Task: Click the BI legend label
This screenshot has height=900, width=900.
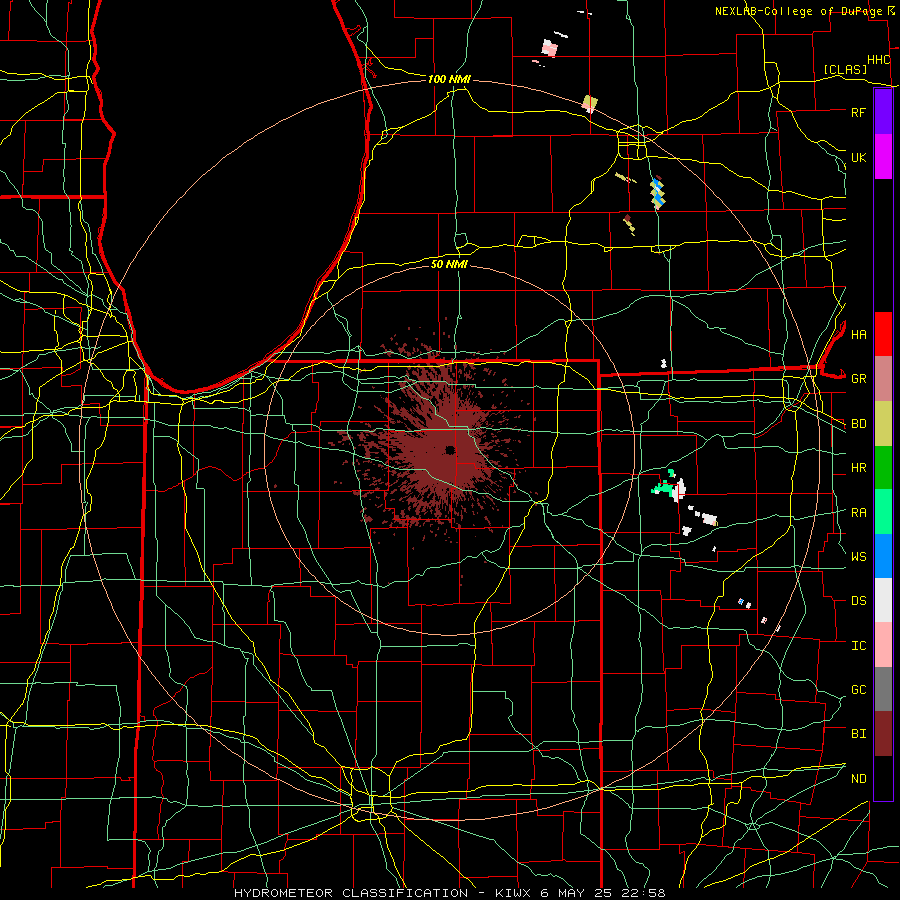Action: tap(858, 734)
